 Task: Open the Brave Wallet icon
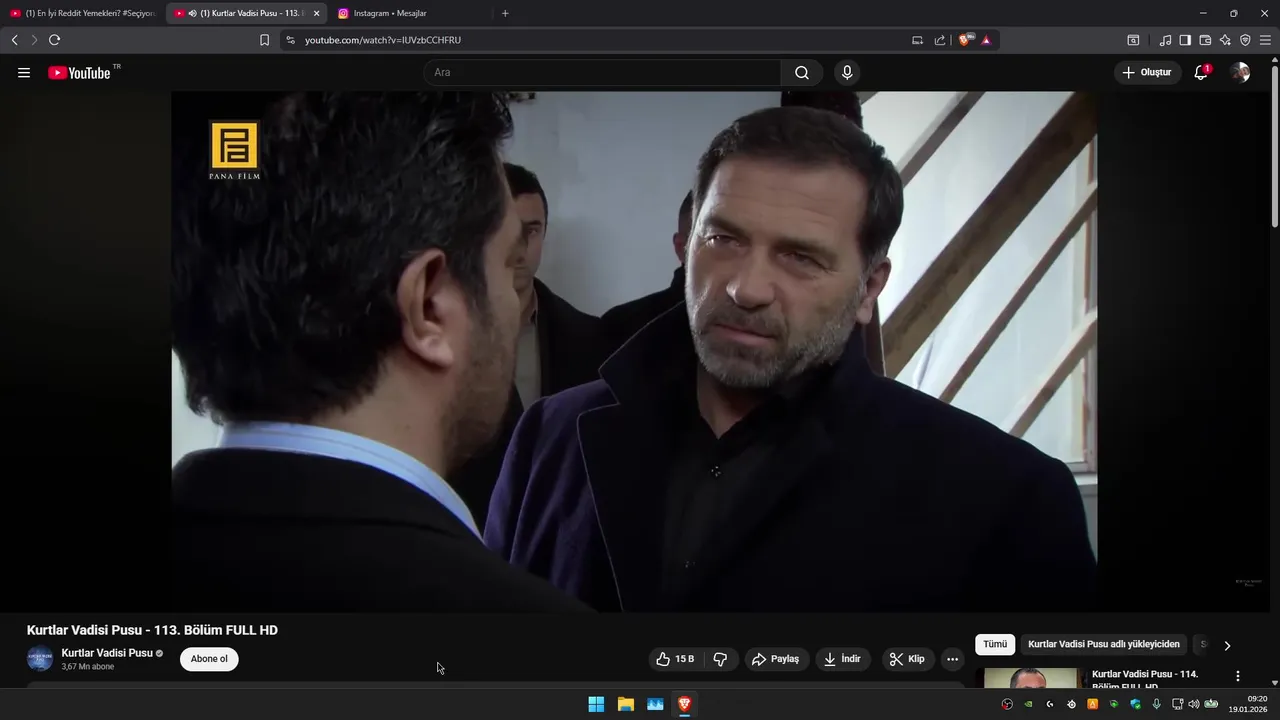1205,40
